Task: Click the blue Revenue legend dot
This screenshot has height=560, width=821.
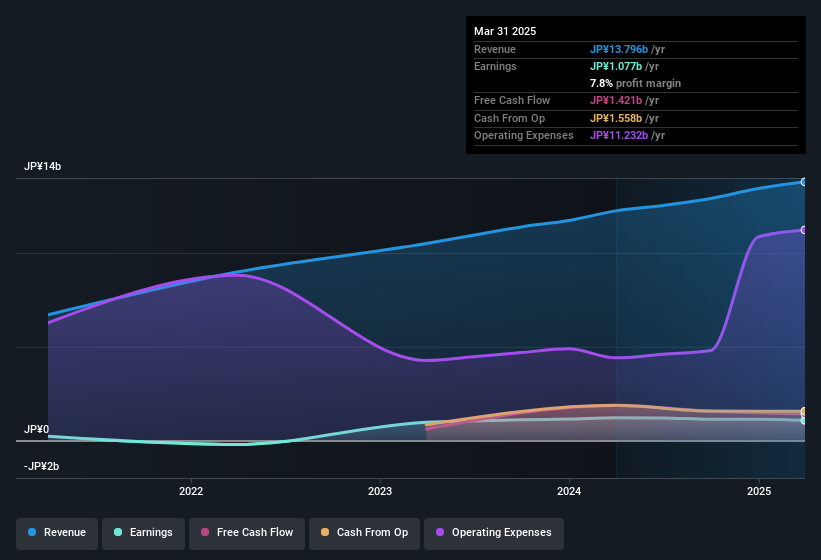Action: (32, 532)
